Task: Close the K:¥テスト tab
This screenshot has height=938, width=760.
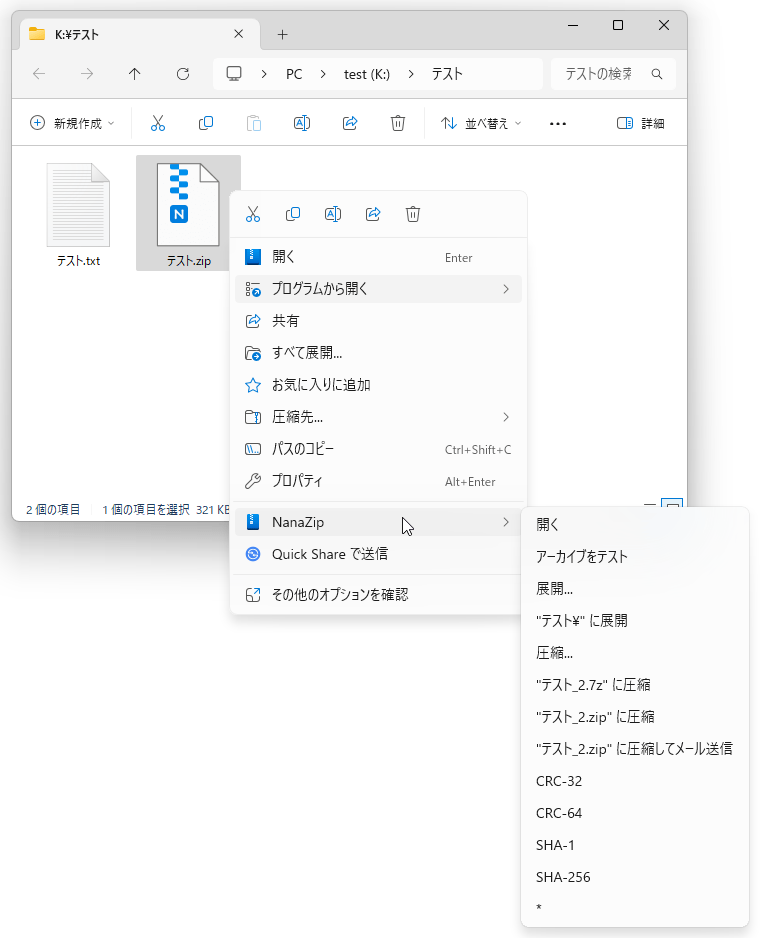Action: tap(238, 34)
